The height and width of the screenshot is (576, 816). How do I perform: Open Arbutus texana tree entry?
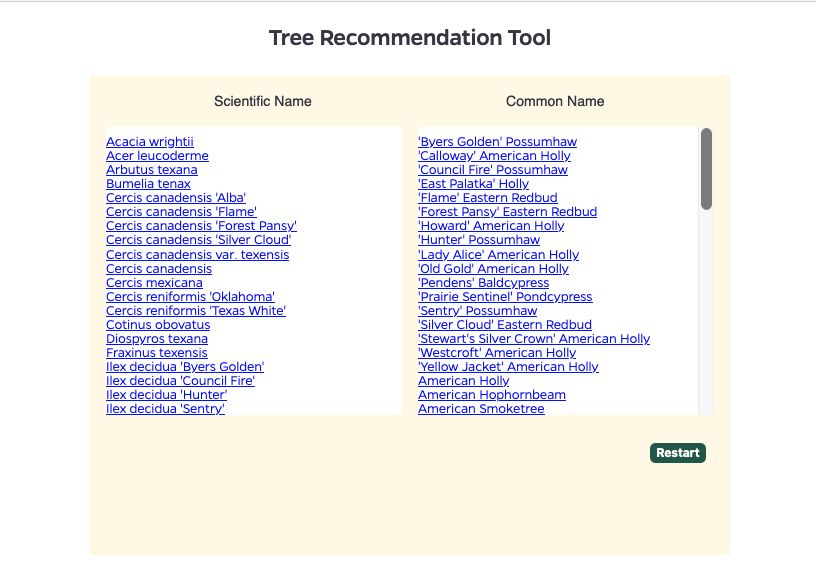click(152, 170)
